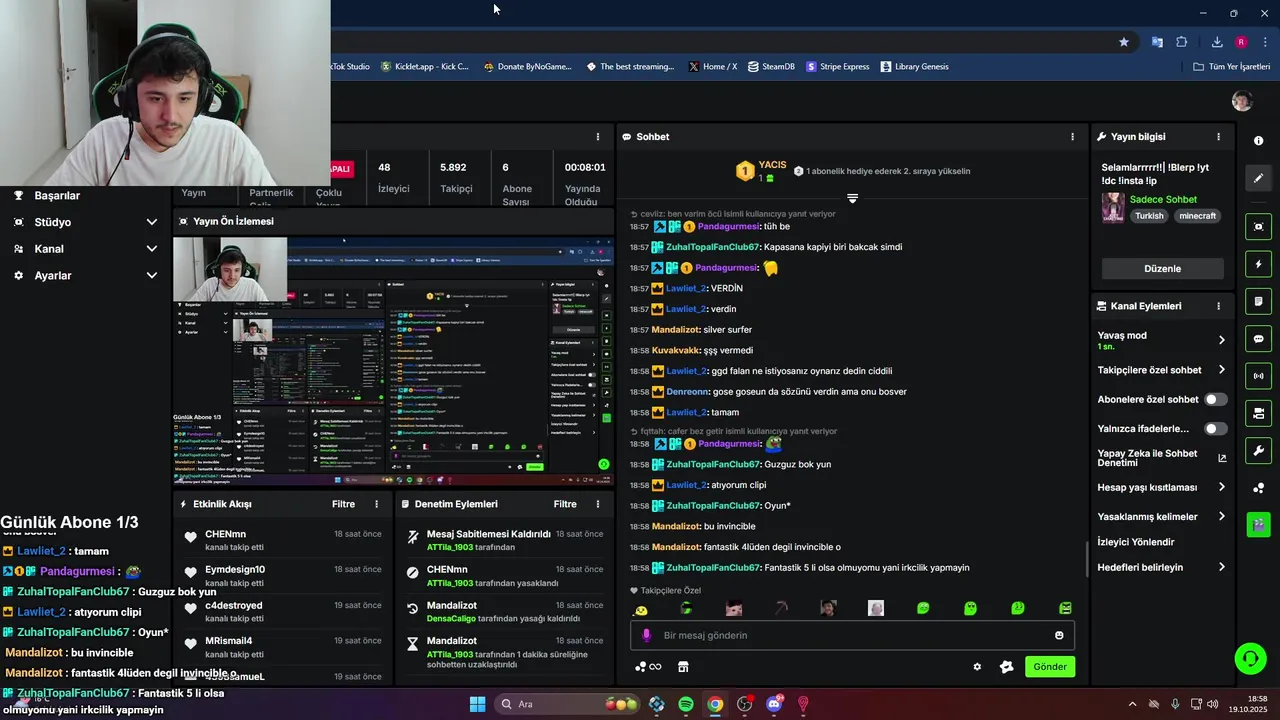The height and width of the screenshot is (720, 1280).
Task: Open Yapay Zeka ile Sohbet Denetimi link
Action: 1162,458
